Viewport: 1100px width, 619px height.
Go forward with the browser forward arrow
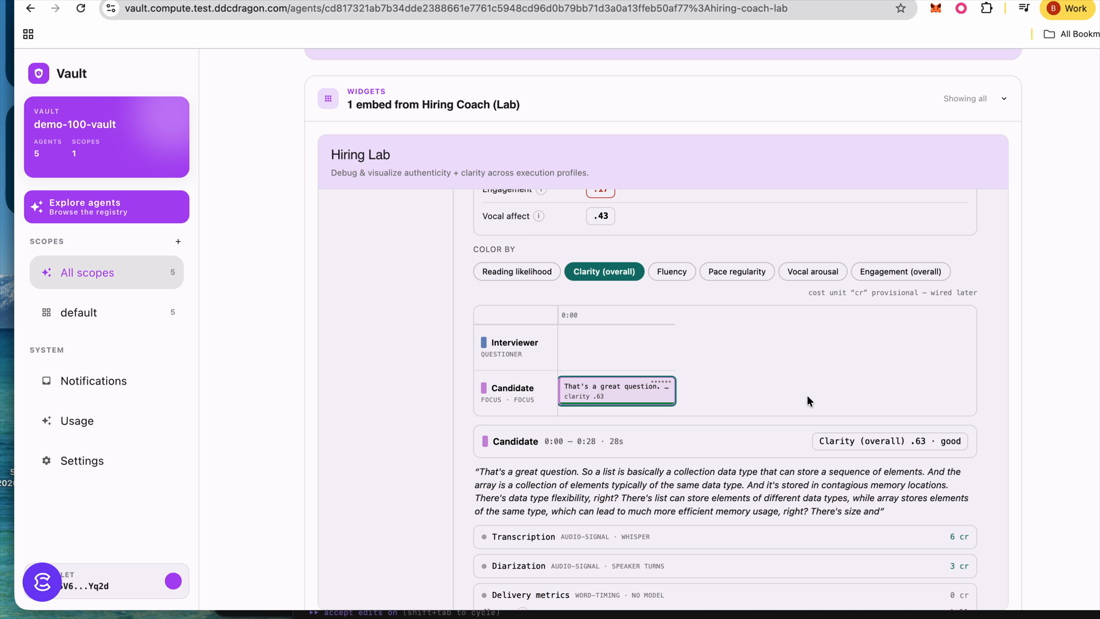pos(55,8)
